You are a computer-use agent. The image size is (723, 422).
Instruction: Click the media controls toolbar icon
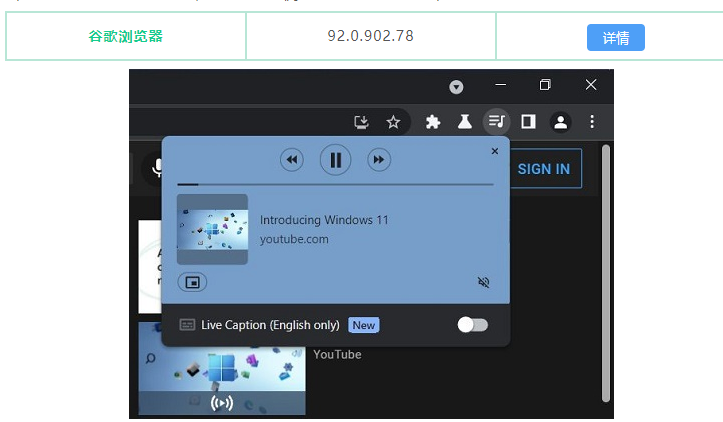(496, 122)
